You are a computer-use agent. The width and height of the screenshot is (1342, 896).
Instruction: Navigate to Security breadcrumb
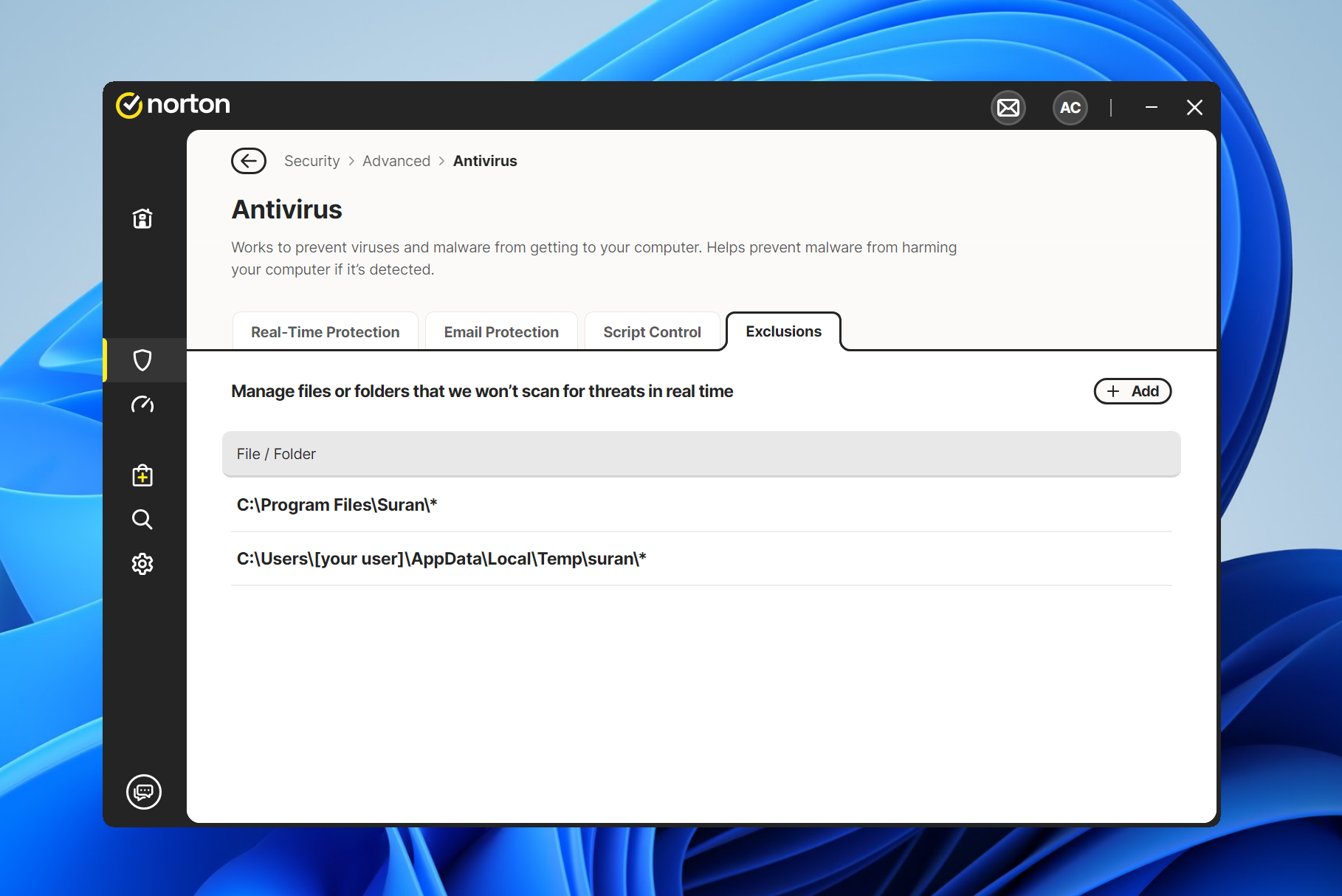pyautogui.click(x=312, y=161)
